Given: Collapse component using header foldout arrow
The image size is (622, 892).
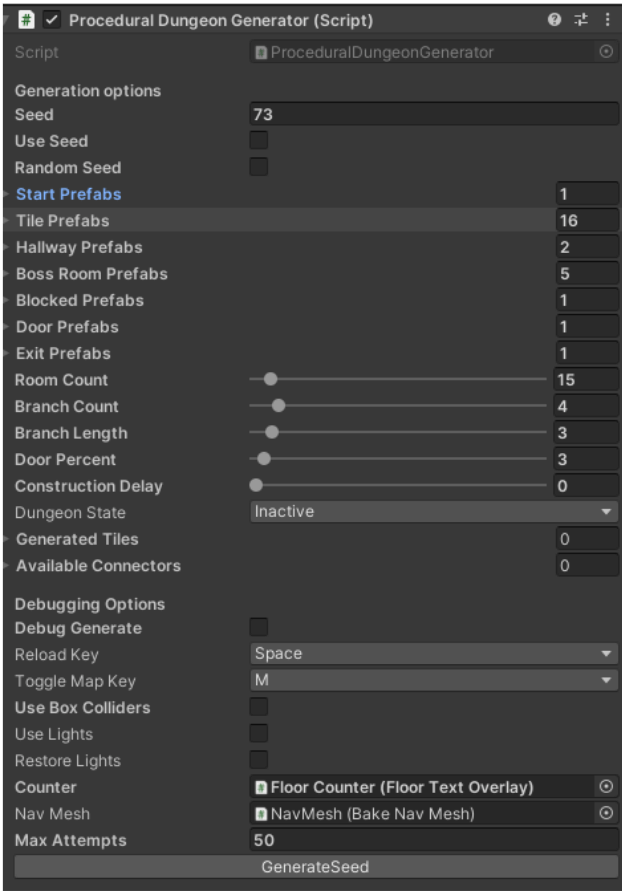Looking at the screenshot, I should (8, 20).
